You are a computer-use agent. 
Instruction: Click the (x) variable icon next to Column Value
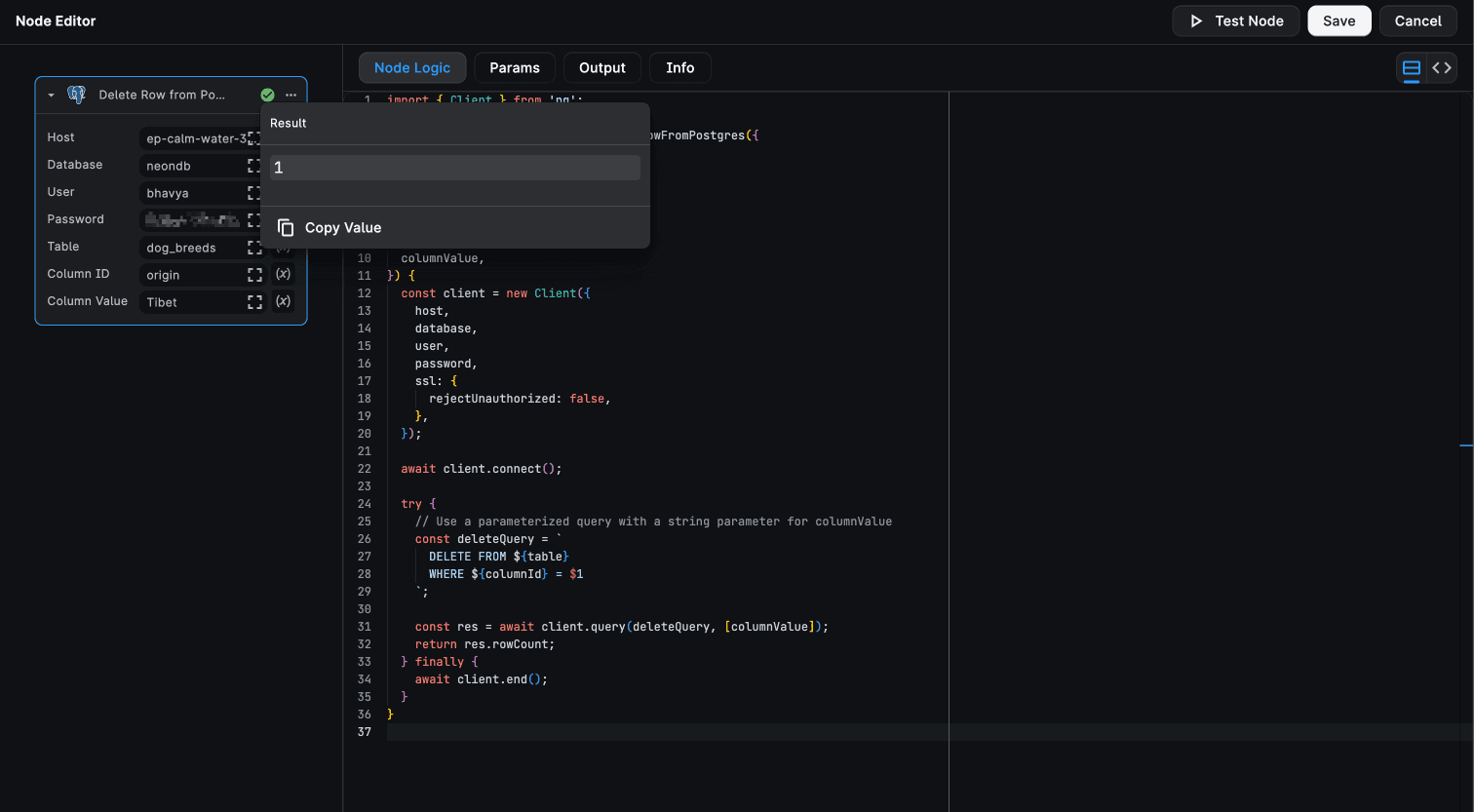click(282, 301)
